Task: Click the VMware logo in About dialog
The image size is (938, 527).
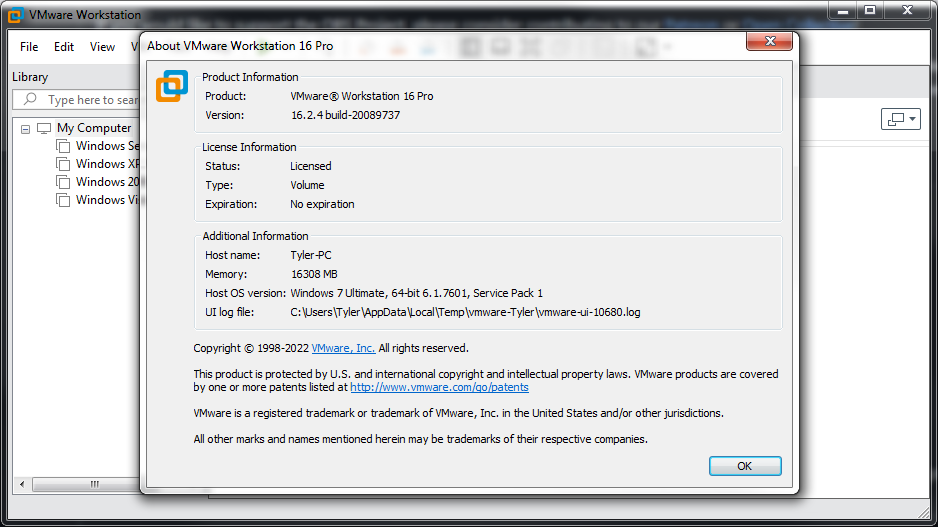Action: point(172,86)
